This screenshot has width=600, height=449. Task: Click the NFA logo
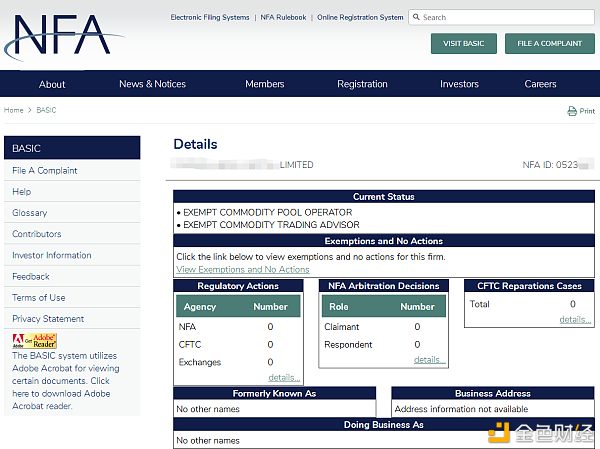click(63, 37)
